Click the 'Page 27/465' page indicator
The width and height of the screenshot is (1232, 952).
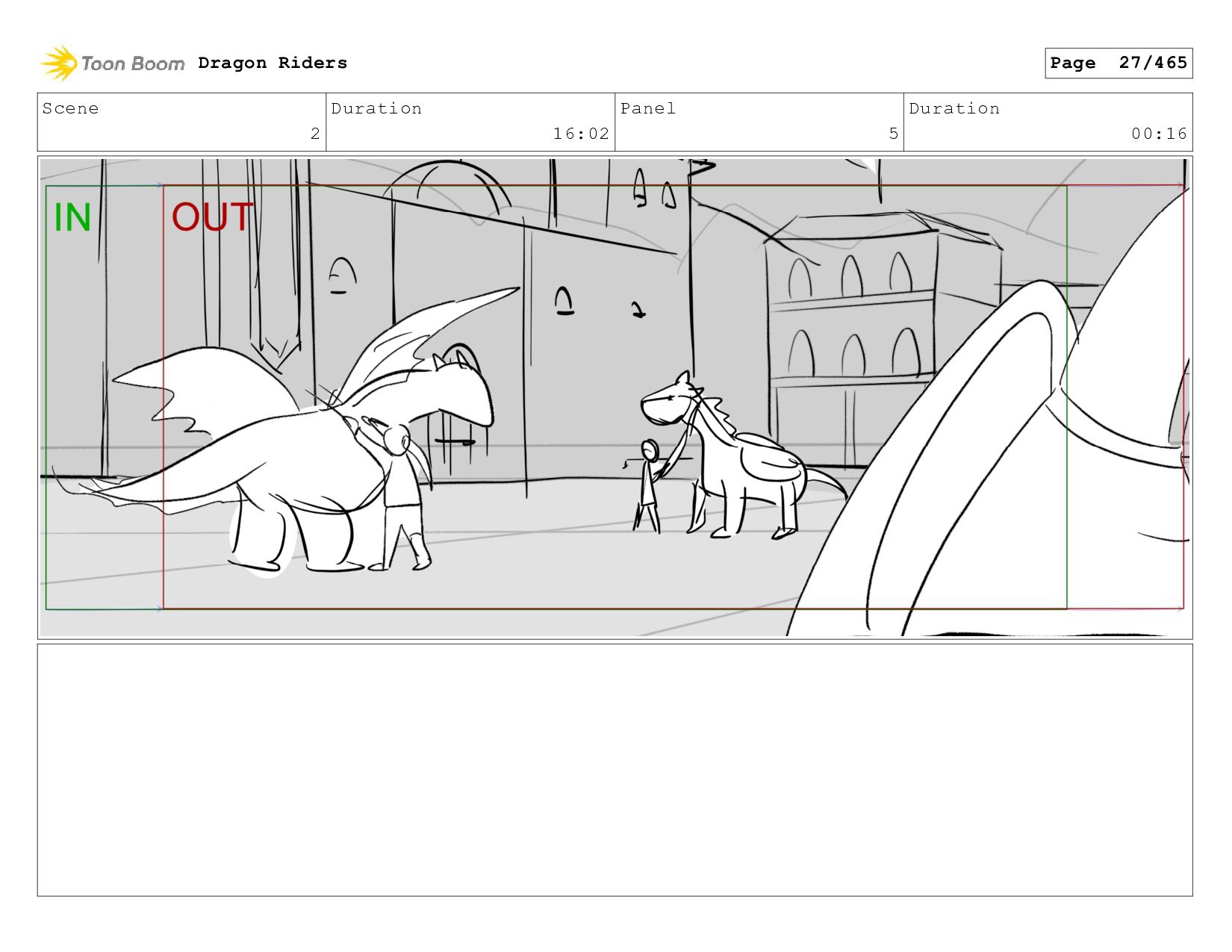[x=1119, y=63]
